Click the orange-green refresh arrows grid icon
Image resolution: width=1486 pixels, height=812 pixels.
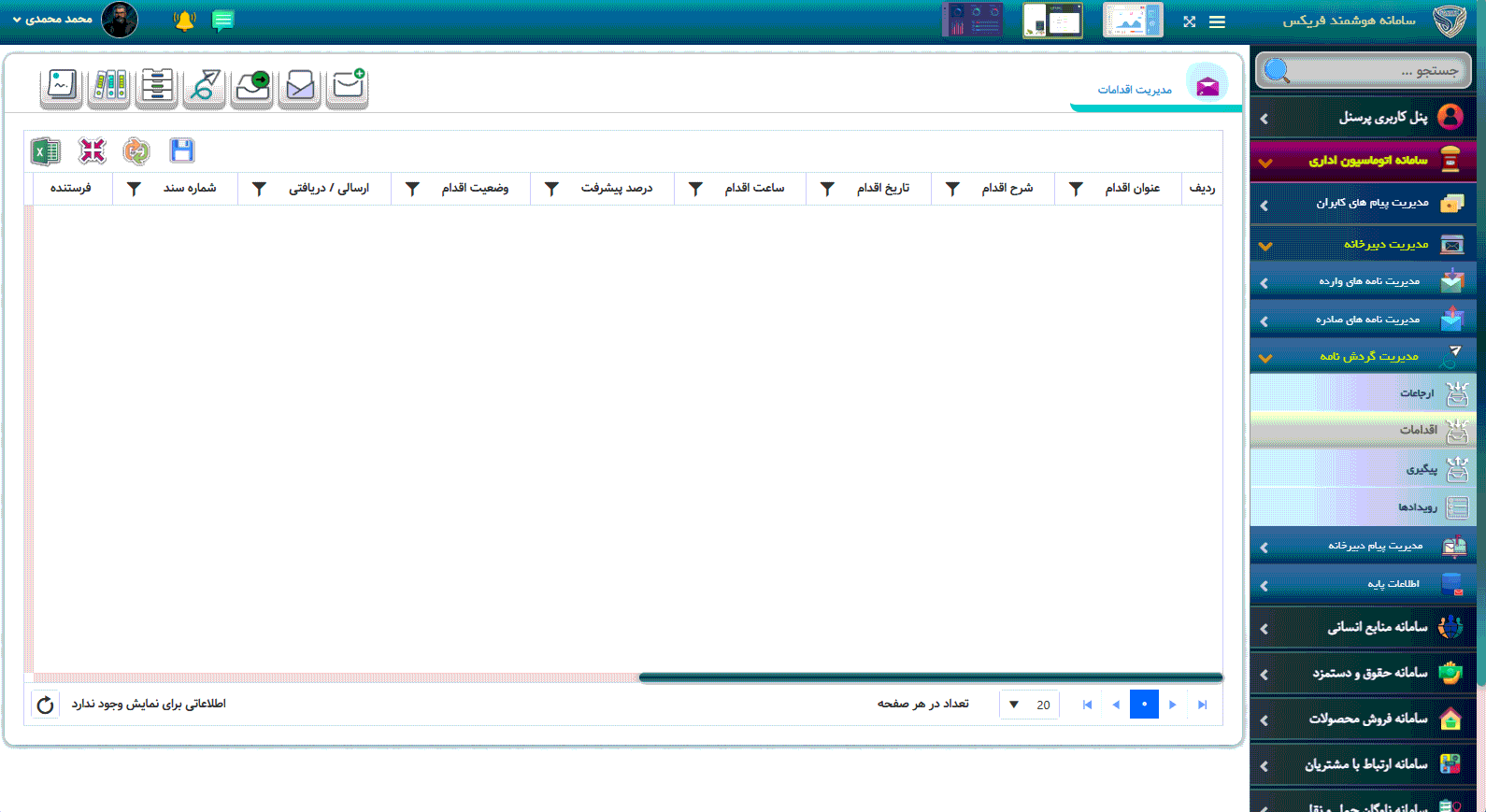click(x=136, y=151)
